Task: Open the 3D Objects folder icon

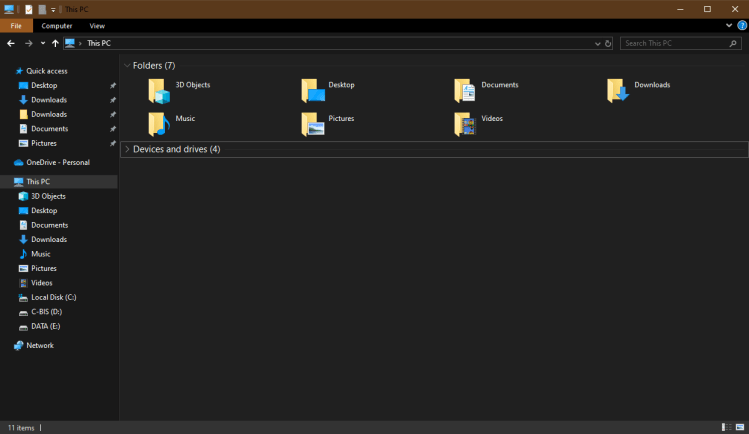Action: click(159, 92)
